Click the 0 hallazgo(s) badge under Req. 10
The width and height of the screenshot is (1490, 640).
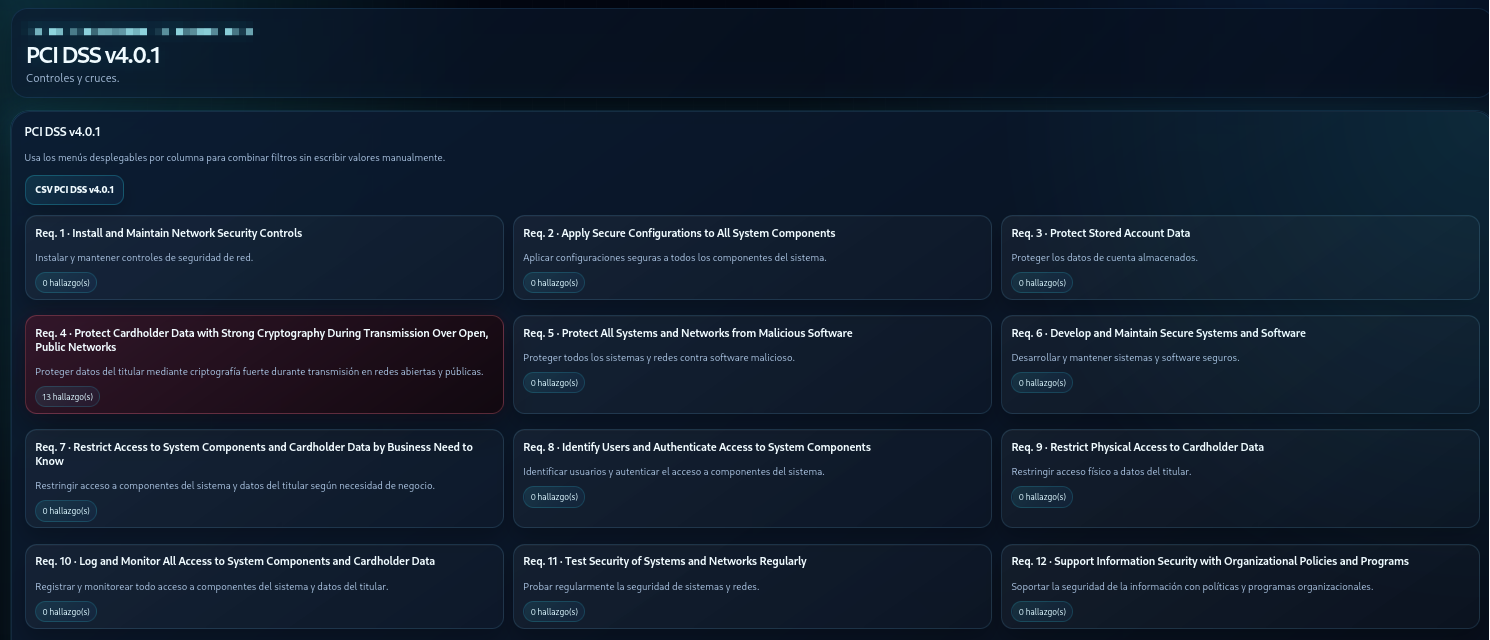66,611
